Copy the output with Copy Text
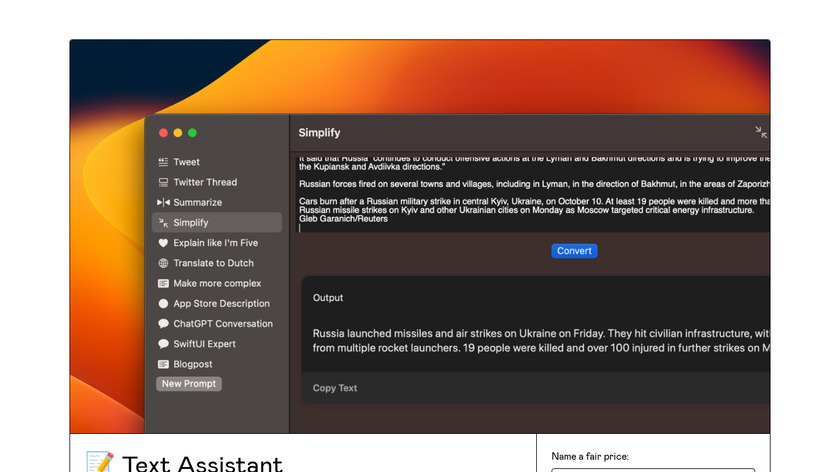840x472 pixels. pyautogui.click(x=335, y=388)
